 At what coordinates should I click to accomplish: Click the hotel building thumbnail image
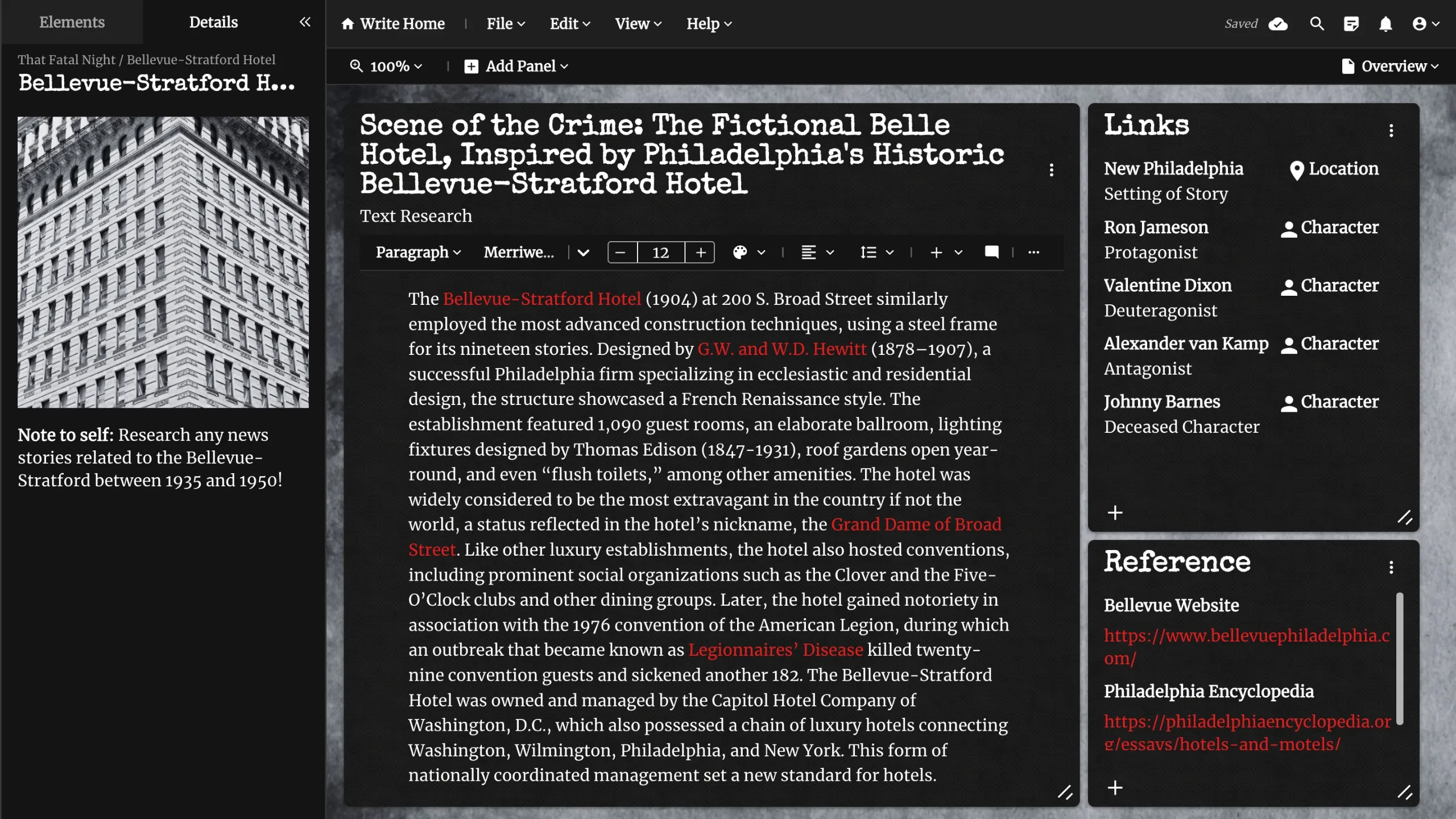coord(163,262)
